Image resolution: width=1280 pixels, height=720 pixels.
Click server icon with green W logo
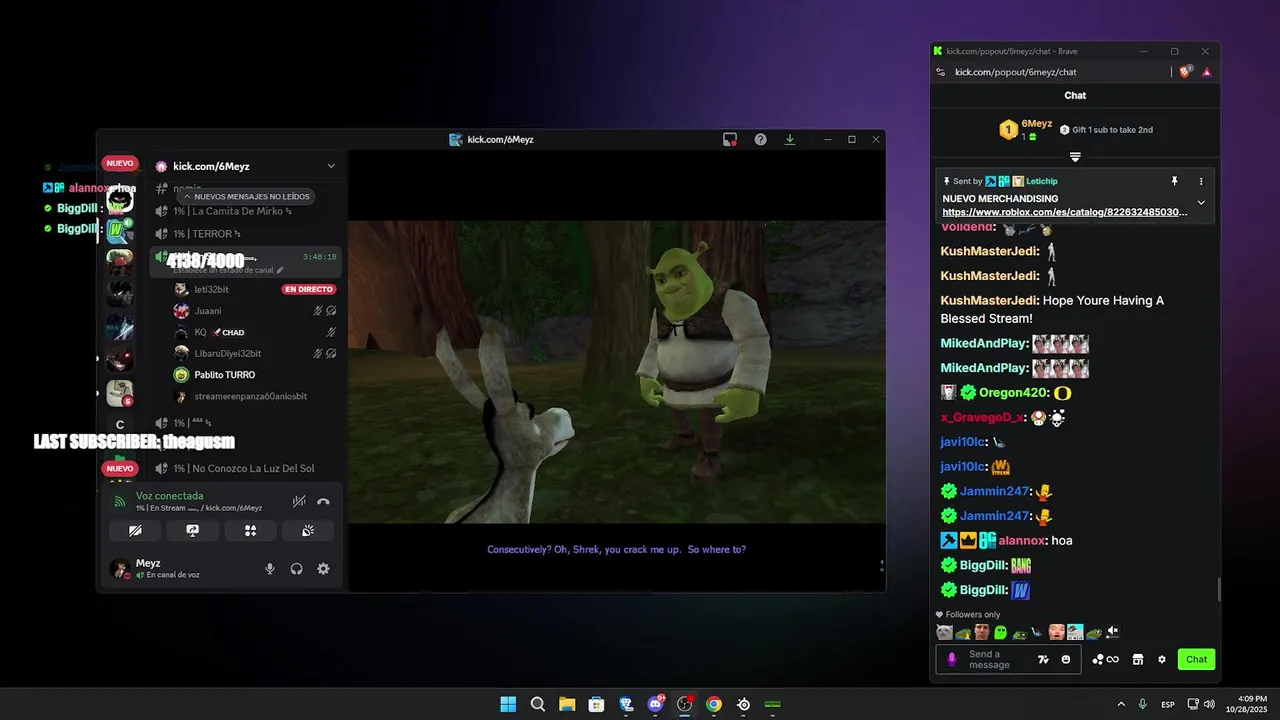120,232
